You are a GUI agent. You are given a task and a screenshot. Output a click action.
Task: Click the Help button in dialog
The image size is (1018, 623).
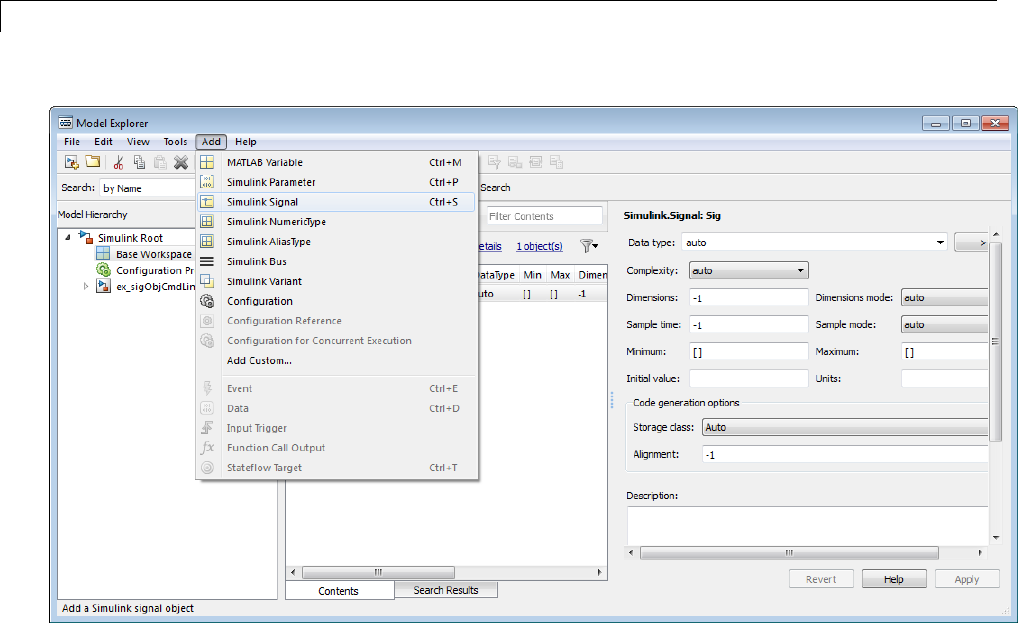[894, 580]
